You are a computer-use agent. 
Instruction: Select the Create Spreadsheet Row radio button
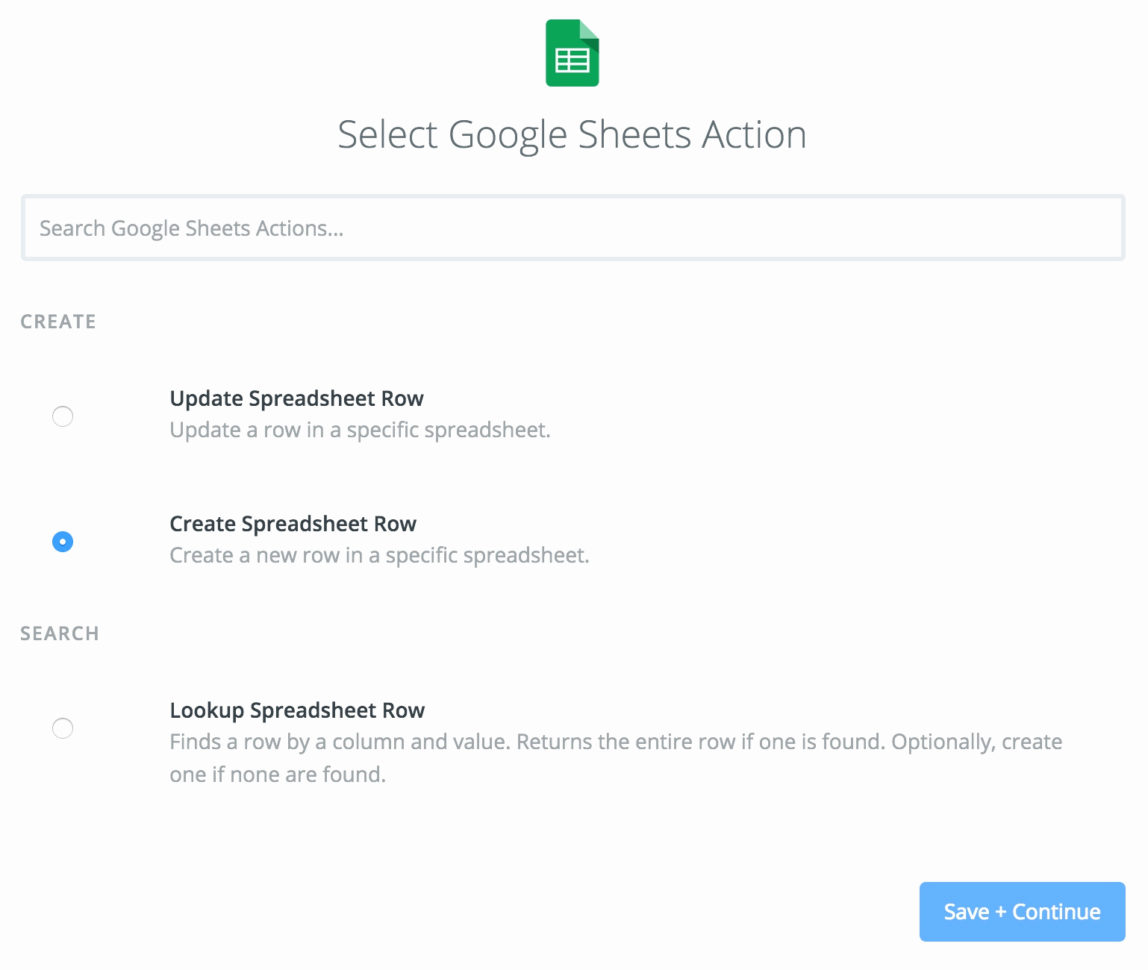[62, 541]
